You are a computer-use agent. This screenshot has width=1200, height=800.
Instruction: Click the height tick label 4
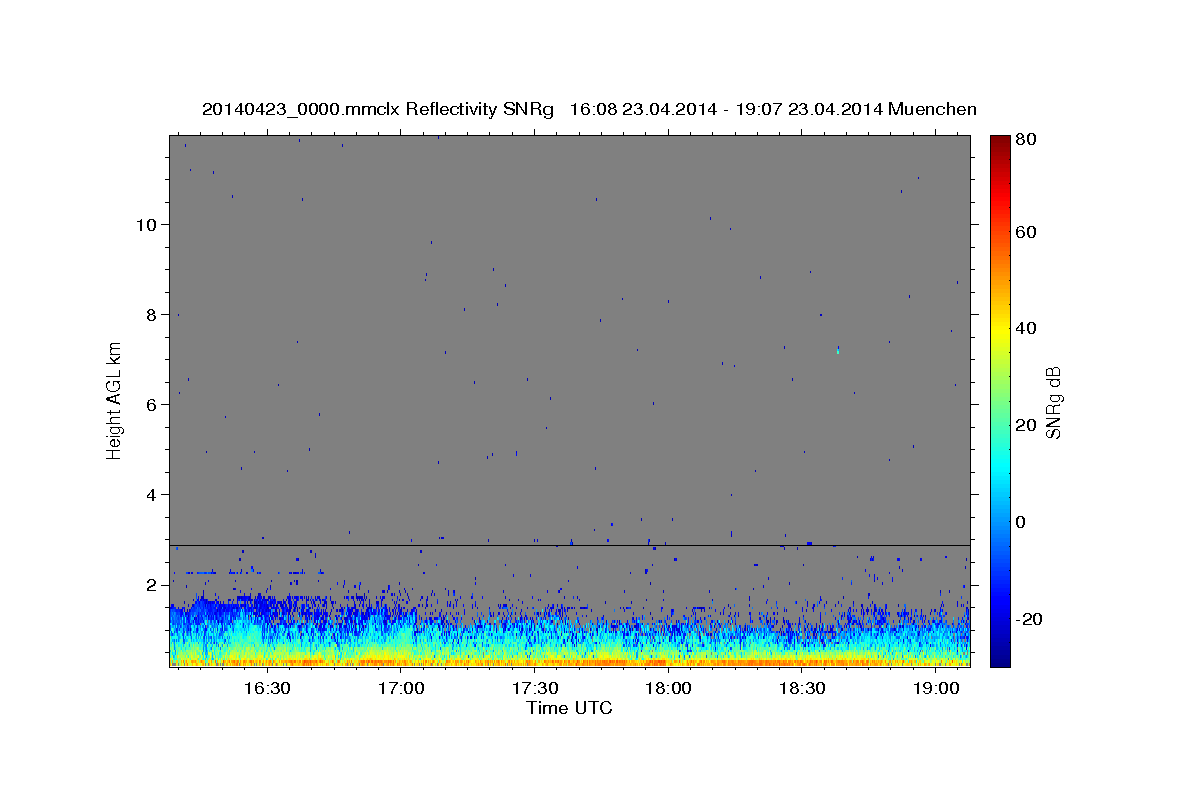[152, 494]
